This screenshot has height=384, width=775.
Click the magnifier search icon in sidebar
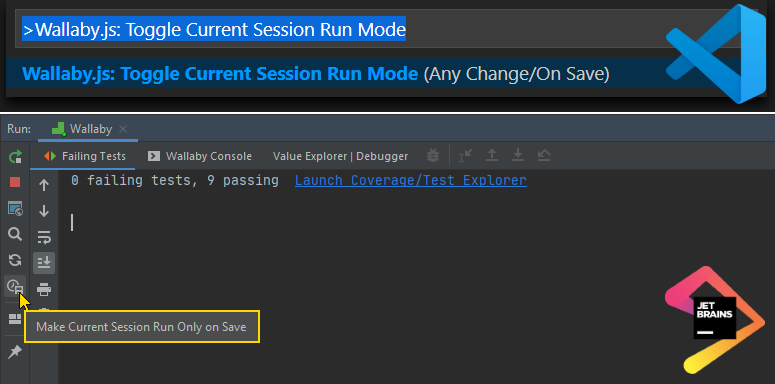point(15,234)
